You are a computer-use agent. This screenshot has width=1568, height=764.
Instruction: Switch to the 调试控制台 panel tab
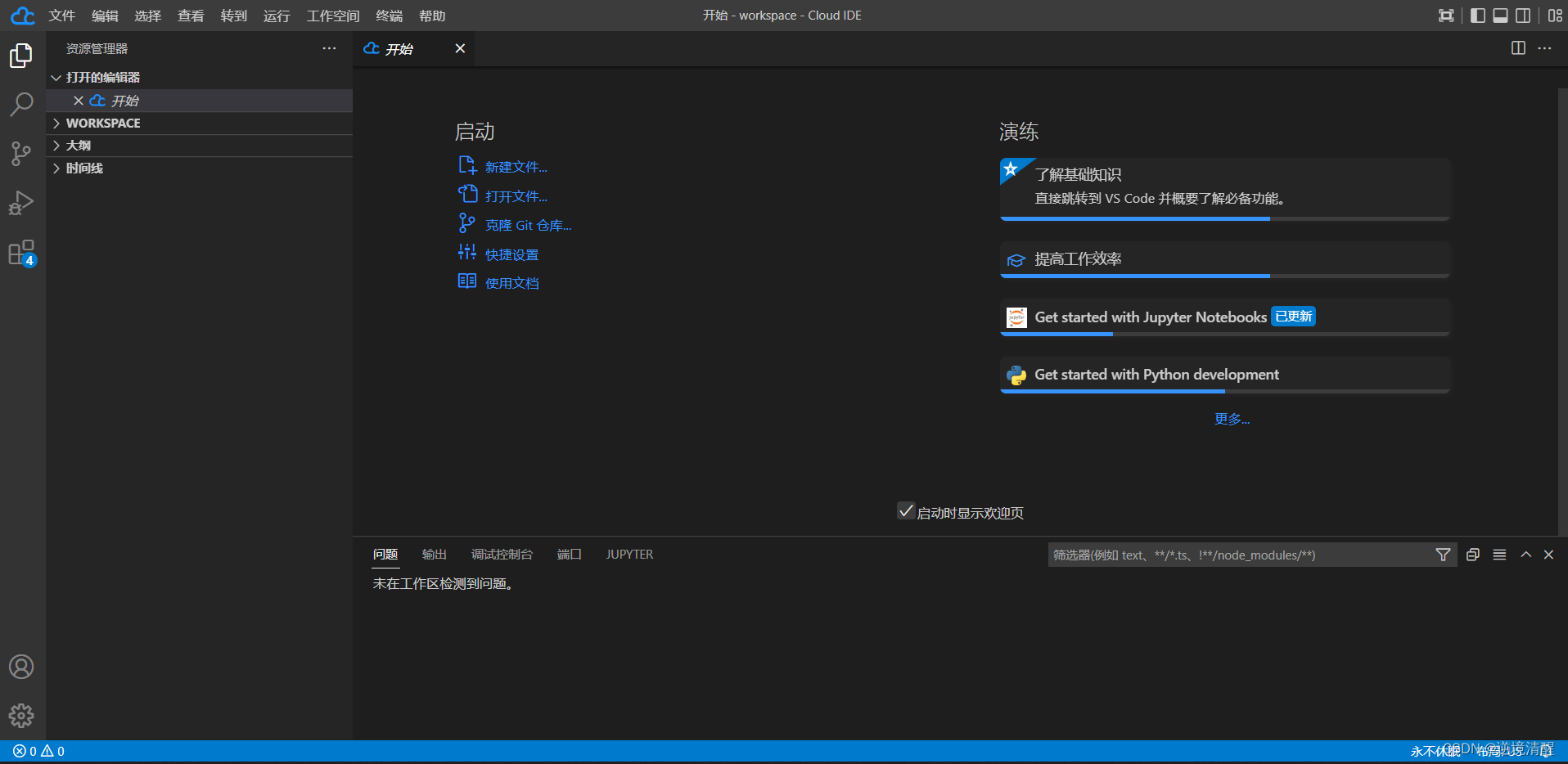pos(502,555)
